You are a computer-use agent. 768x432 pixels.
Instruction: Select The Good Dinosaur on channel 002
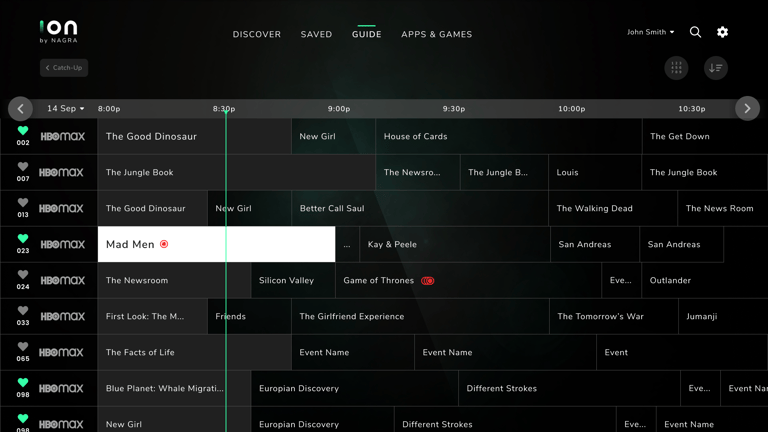coord(194,137)
